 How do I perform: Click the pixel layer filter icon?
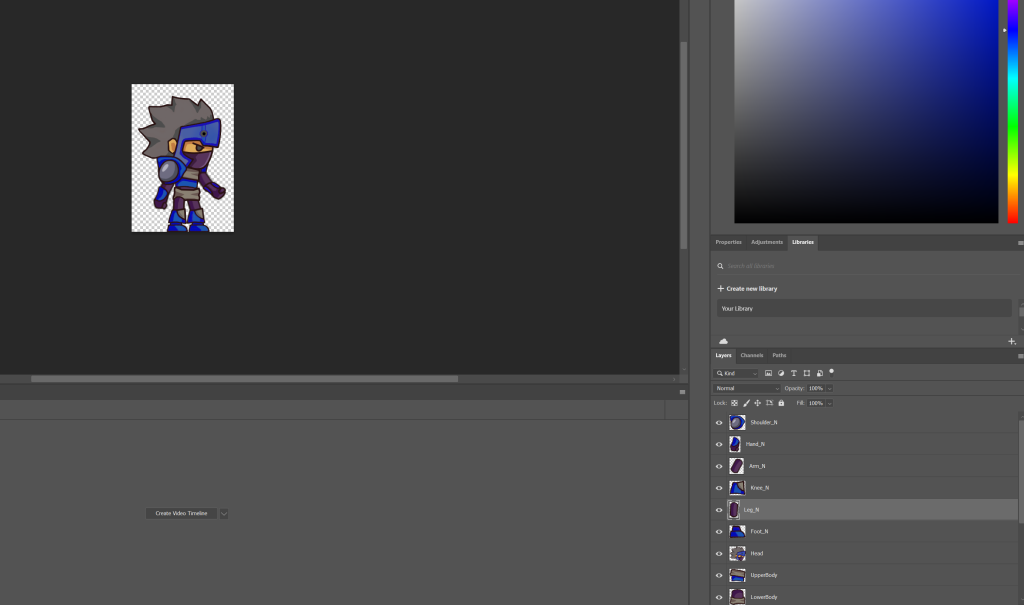click(x=769, y=373)
